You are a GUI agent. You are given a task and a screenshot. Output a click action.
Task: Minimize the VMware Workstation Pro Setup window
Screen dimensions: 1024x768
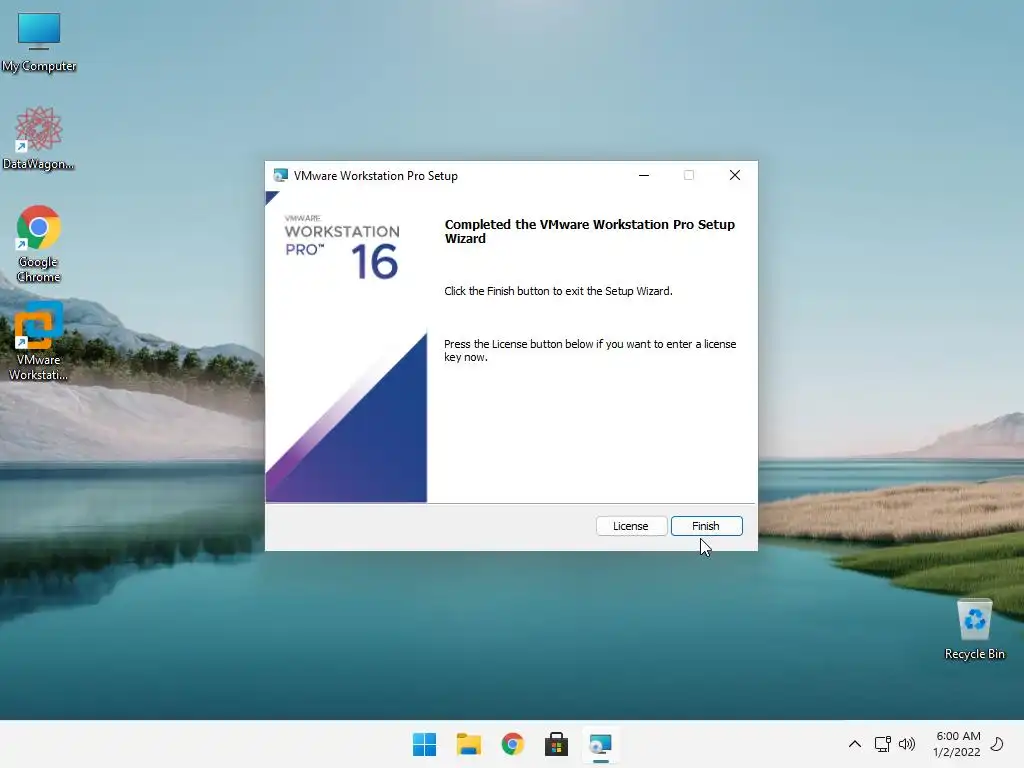tap(644, 175)
